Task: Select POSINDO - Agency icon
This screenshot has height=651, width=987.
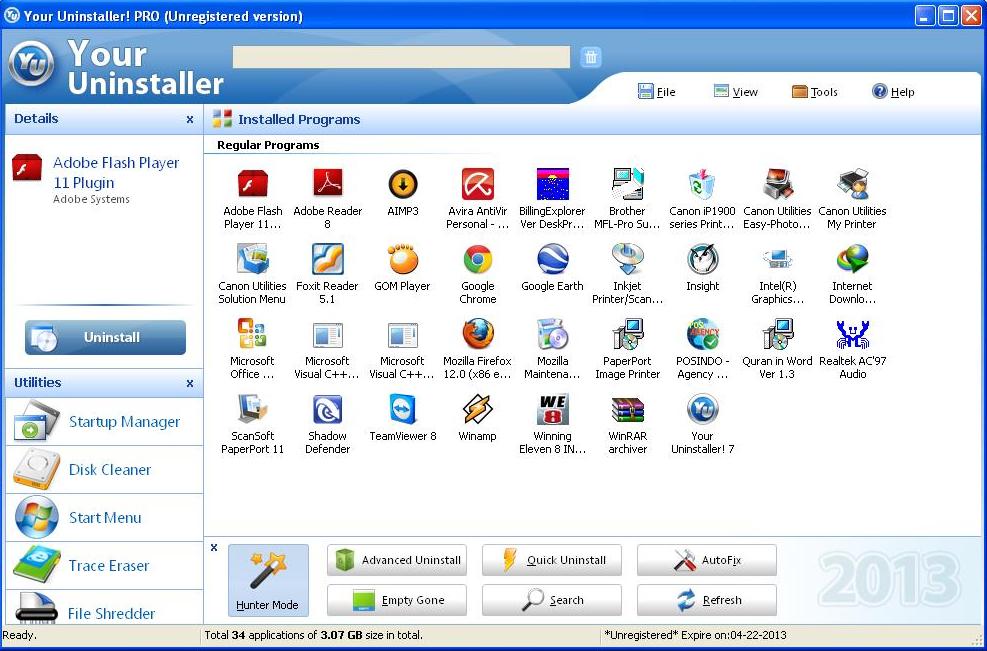Action: (x=702, y=334)
